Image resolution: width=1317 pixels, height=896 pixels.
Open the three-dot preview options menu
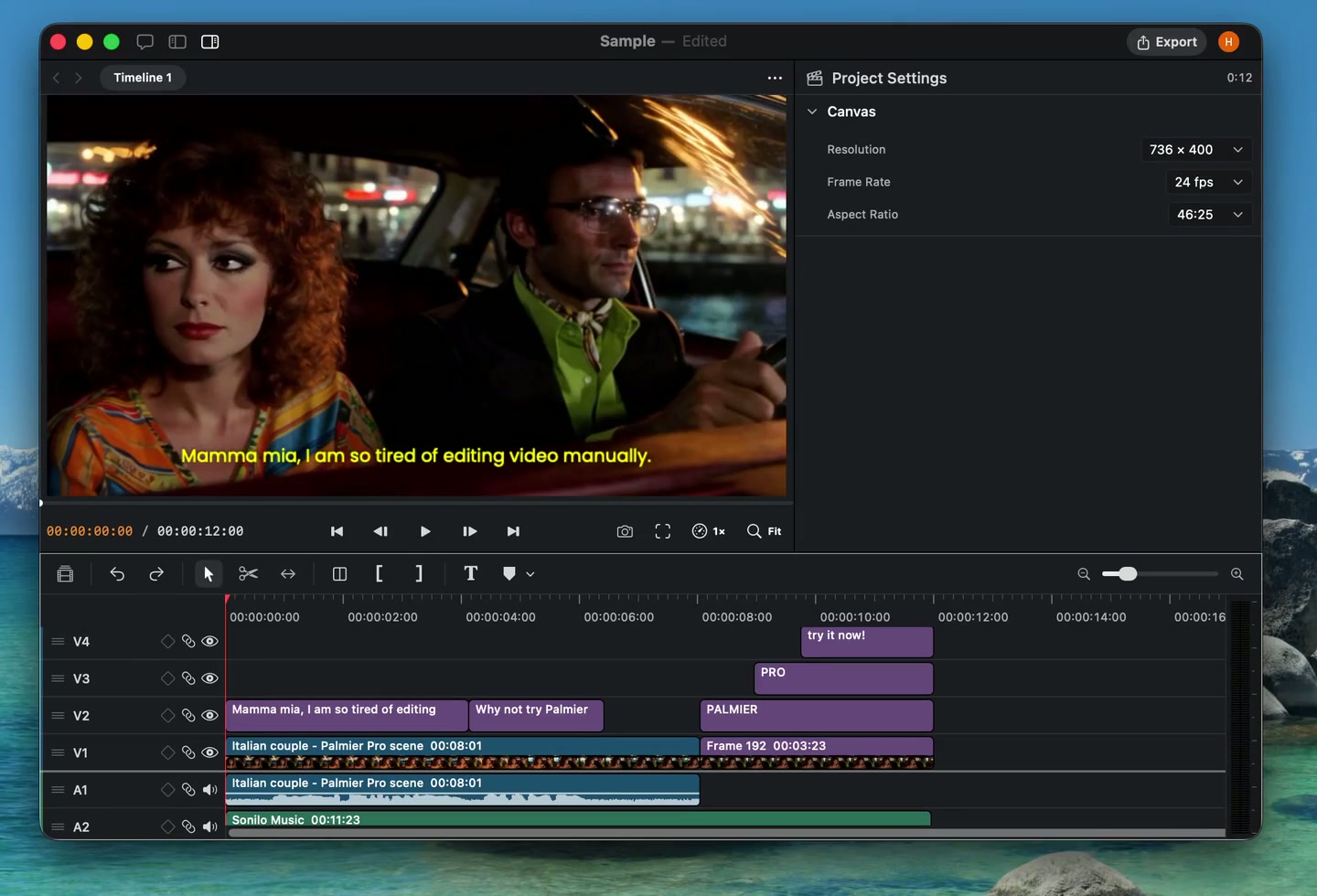point(775,78)
